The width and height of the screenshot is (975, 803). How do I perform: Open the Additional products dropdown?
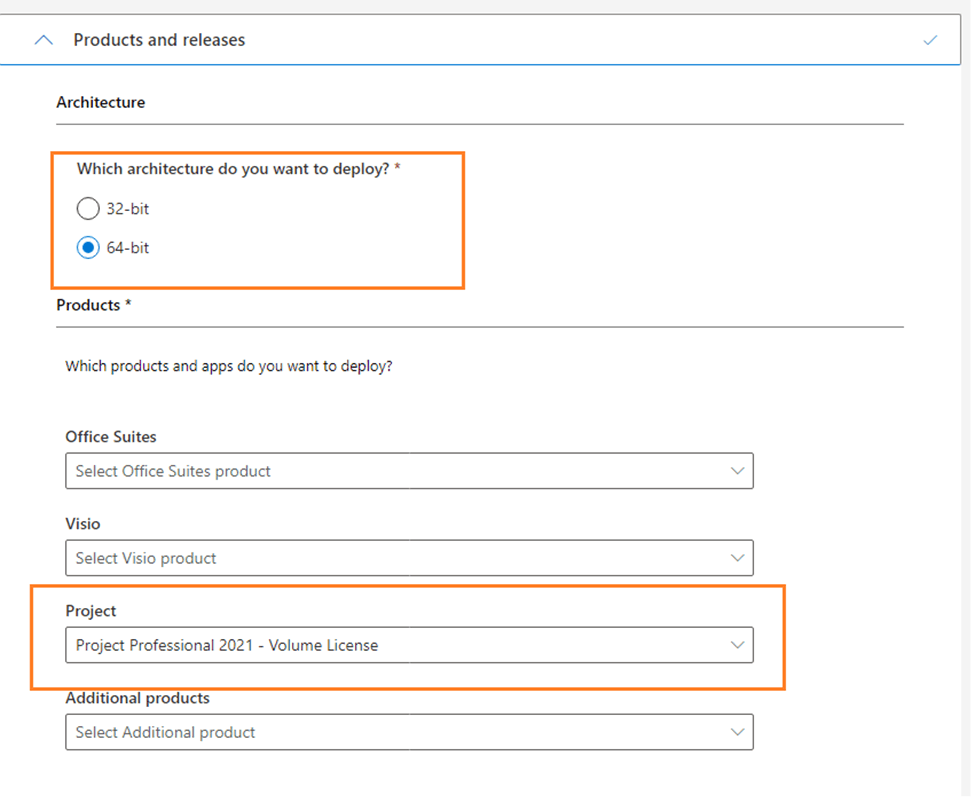point(410,731)
